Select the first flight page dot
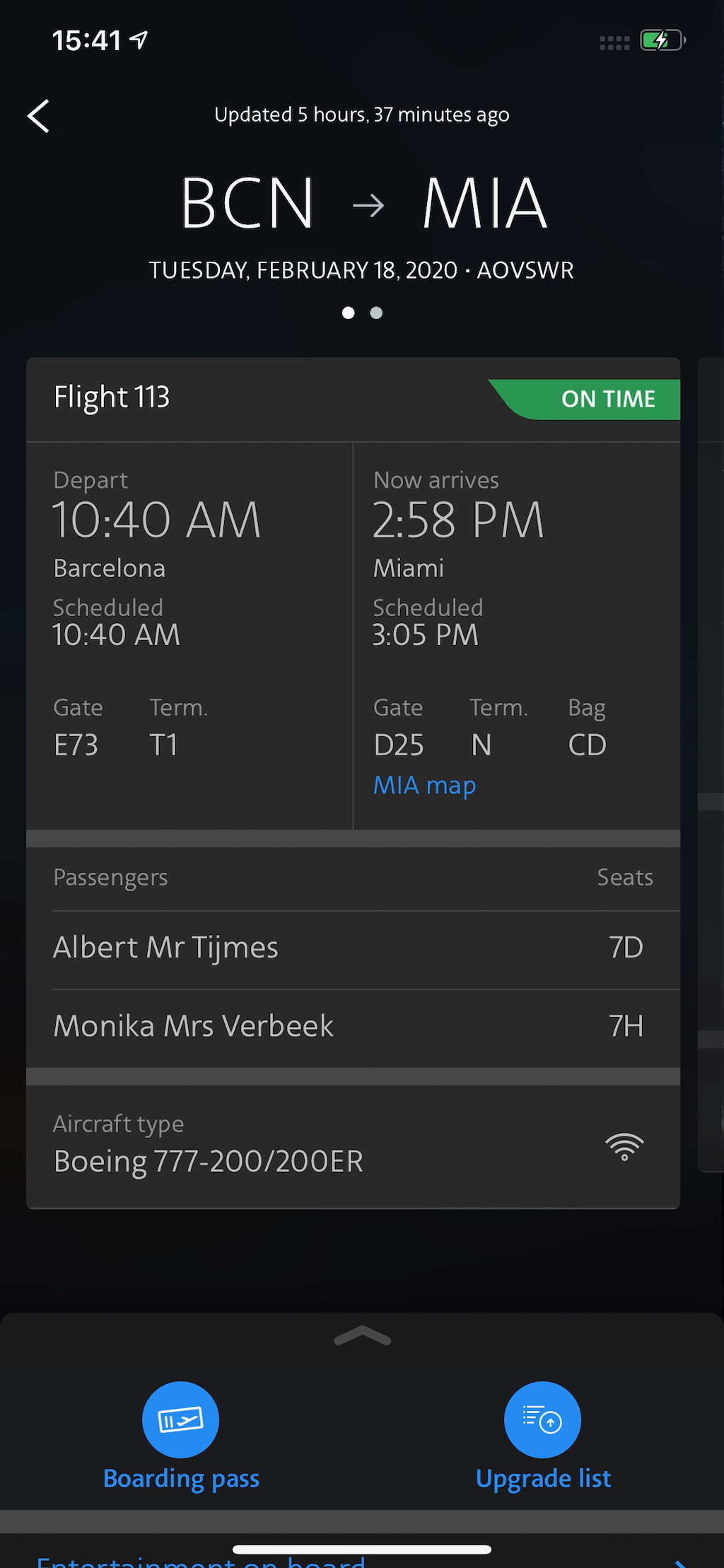Screen dimensions: 724x1568 348,313
